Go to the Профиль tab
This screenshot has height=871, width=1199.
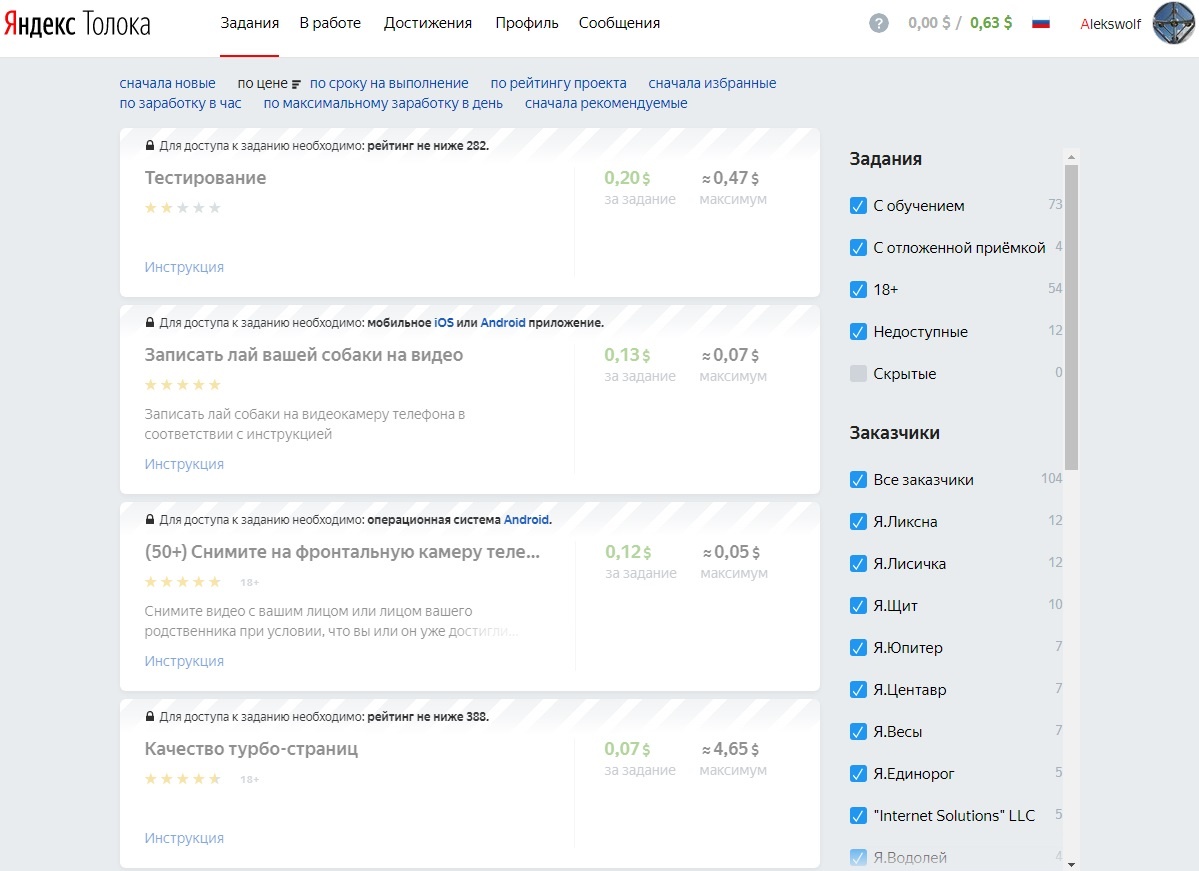(x=527, y=24)
